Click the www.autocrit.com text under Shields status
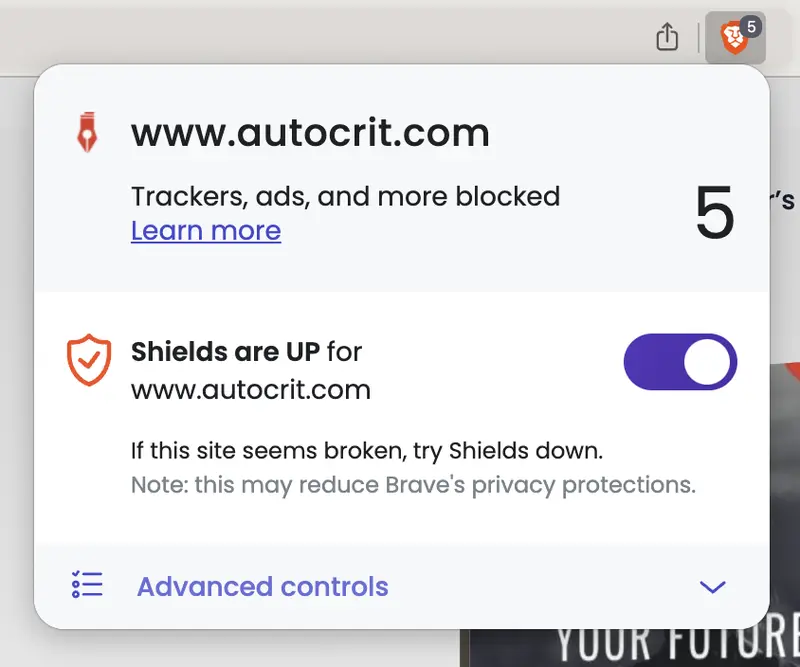800x667 pixels. [x=251, y=389]
